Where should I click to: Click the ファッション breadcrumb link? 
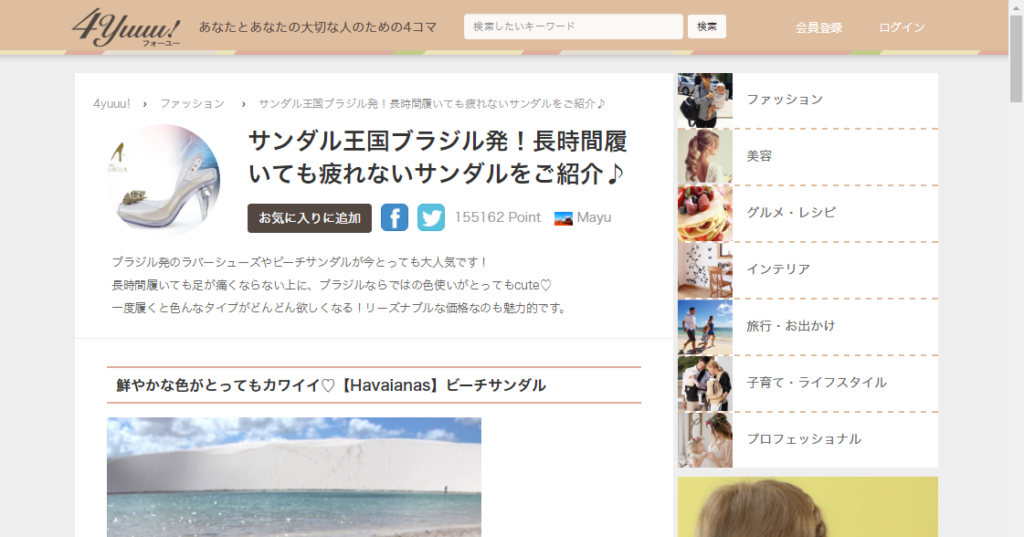click(192, 104)
